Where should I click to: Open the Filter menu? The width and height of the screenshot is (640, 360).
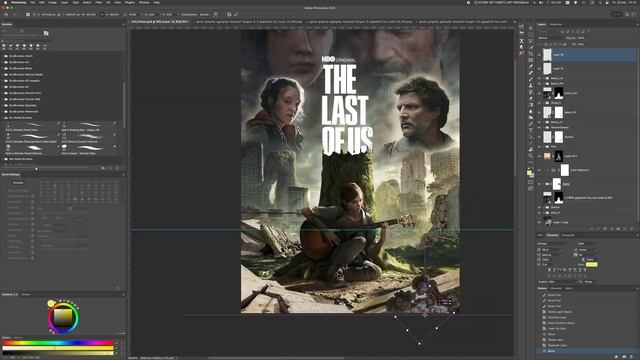pos(98,2)
